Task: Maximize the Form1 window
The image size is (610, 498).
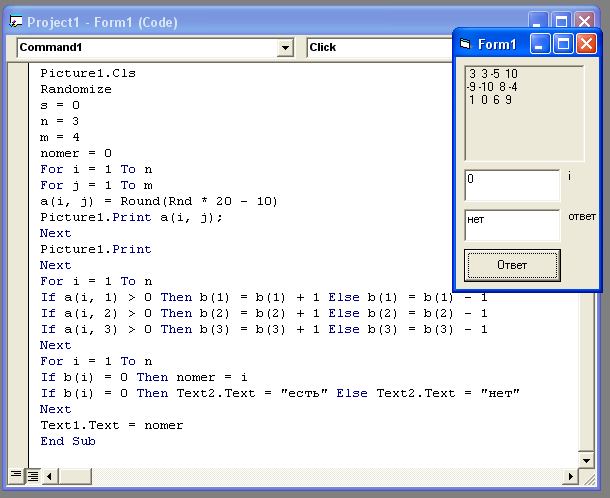Action: 563,43
